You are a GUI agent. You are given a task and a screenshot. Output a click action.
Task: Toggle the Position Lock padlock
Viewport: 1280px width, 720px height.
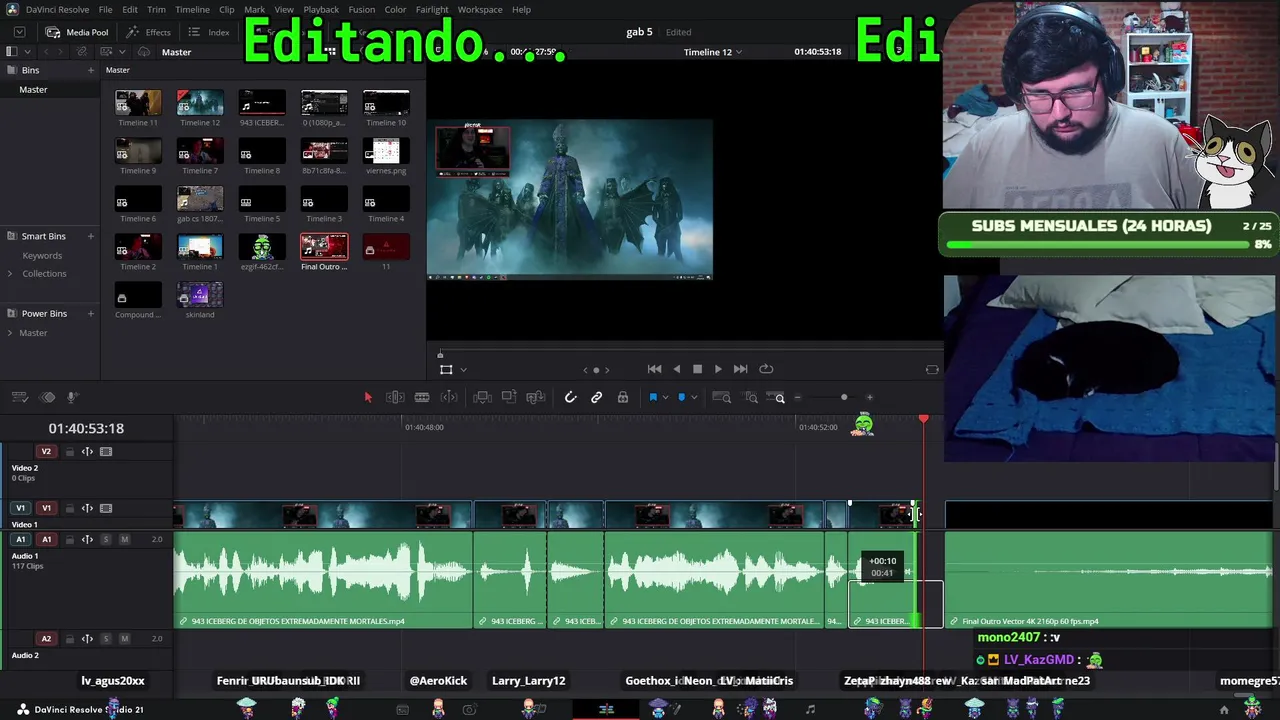pos(623,397)
